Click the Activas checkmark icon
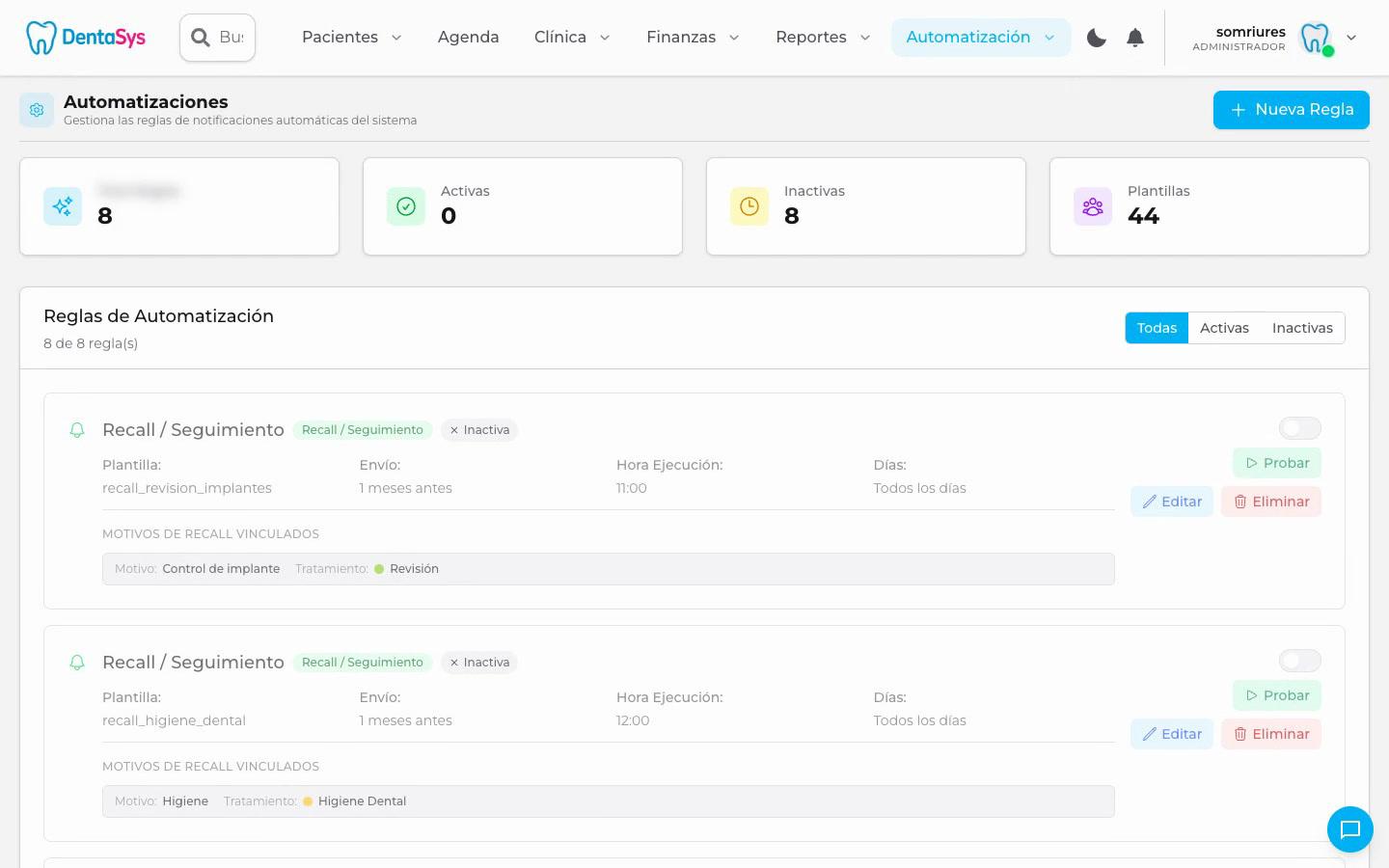Image resolution: width=1389 pixels, height=868 pixels. pos(406,206)
